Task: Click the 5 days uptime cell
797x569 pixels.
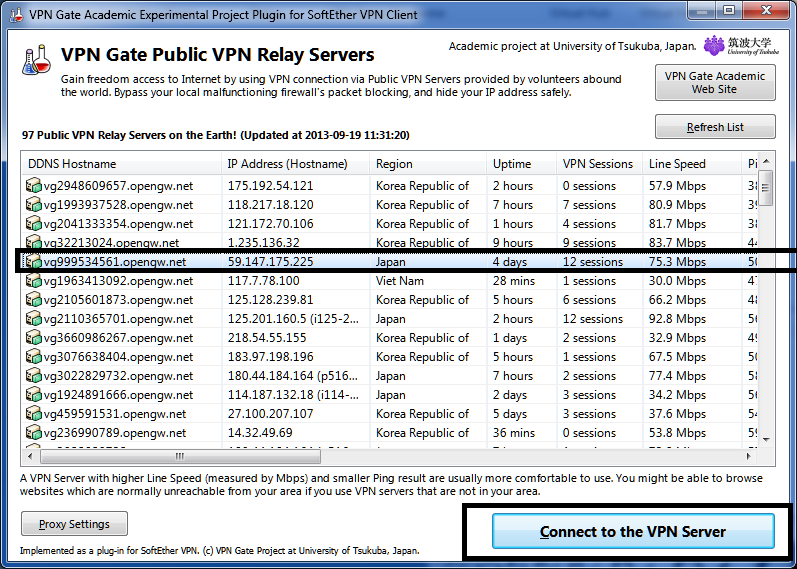Action: tap(510, 414)
